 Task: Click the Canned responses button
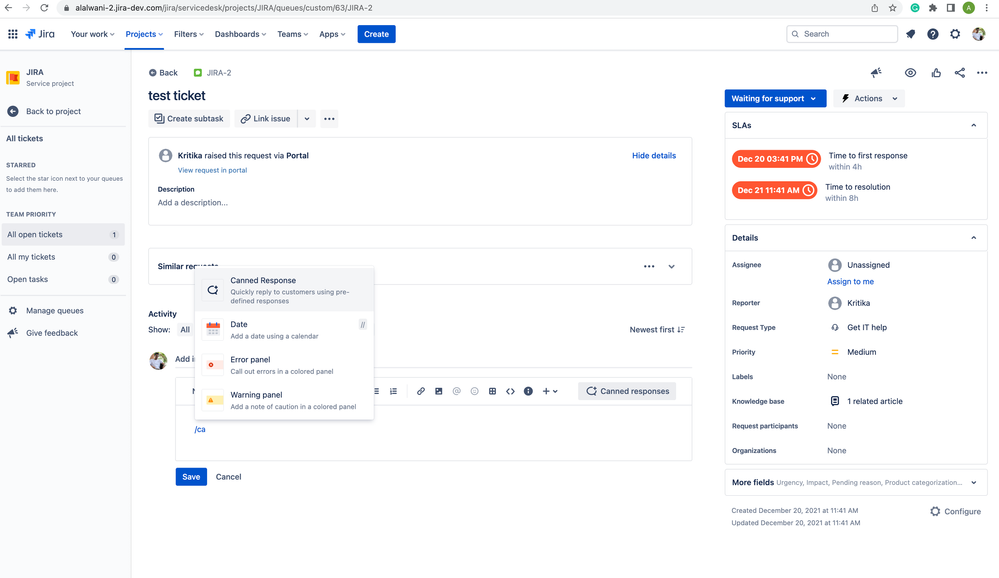pos(628,391)
